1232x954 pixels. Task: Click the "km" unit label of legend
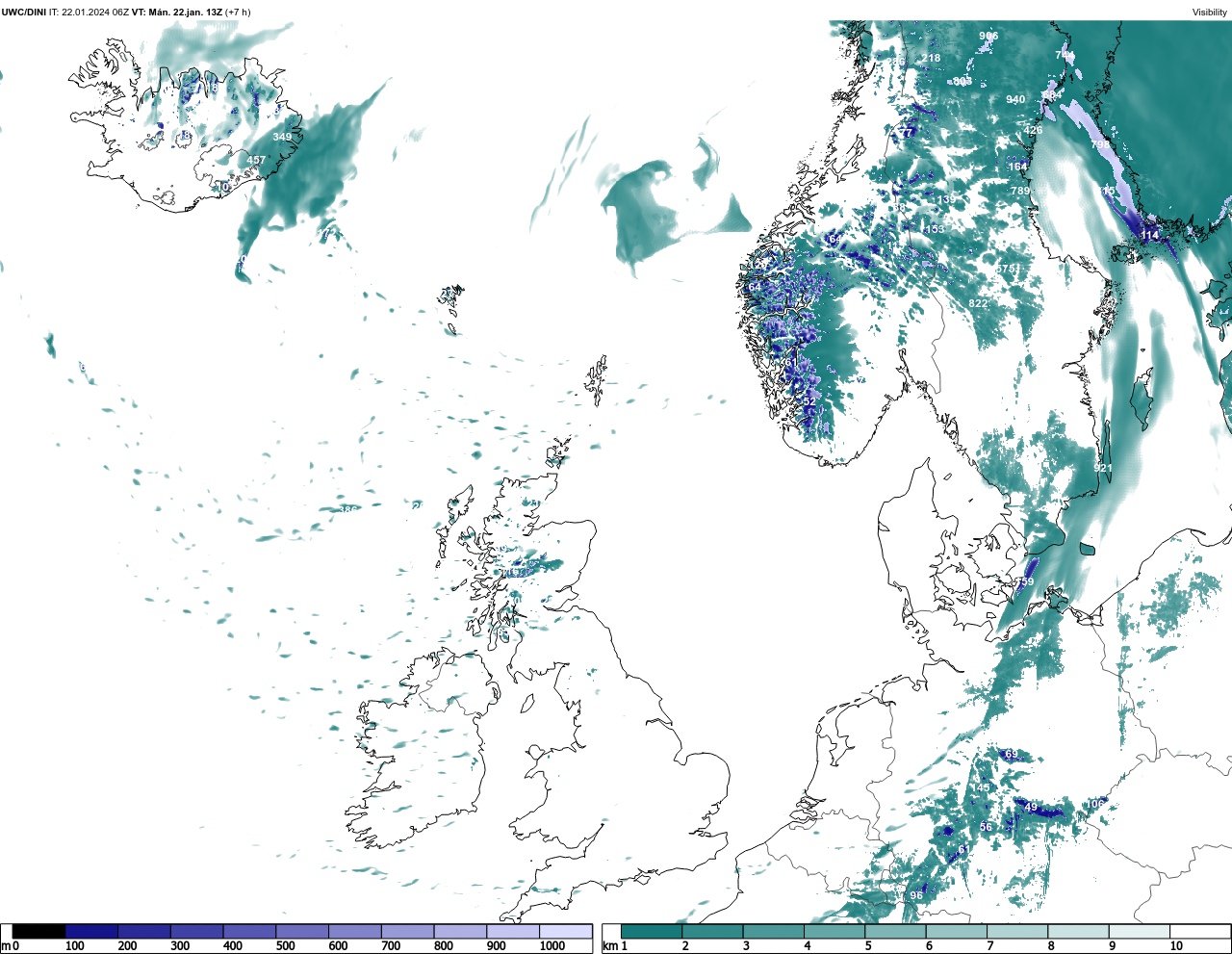pos(610,946)
